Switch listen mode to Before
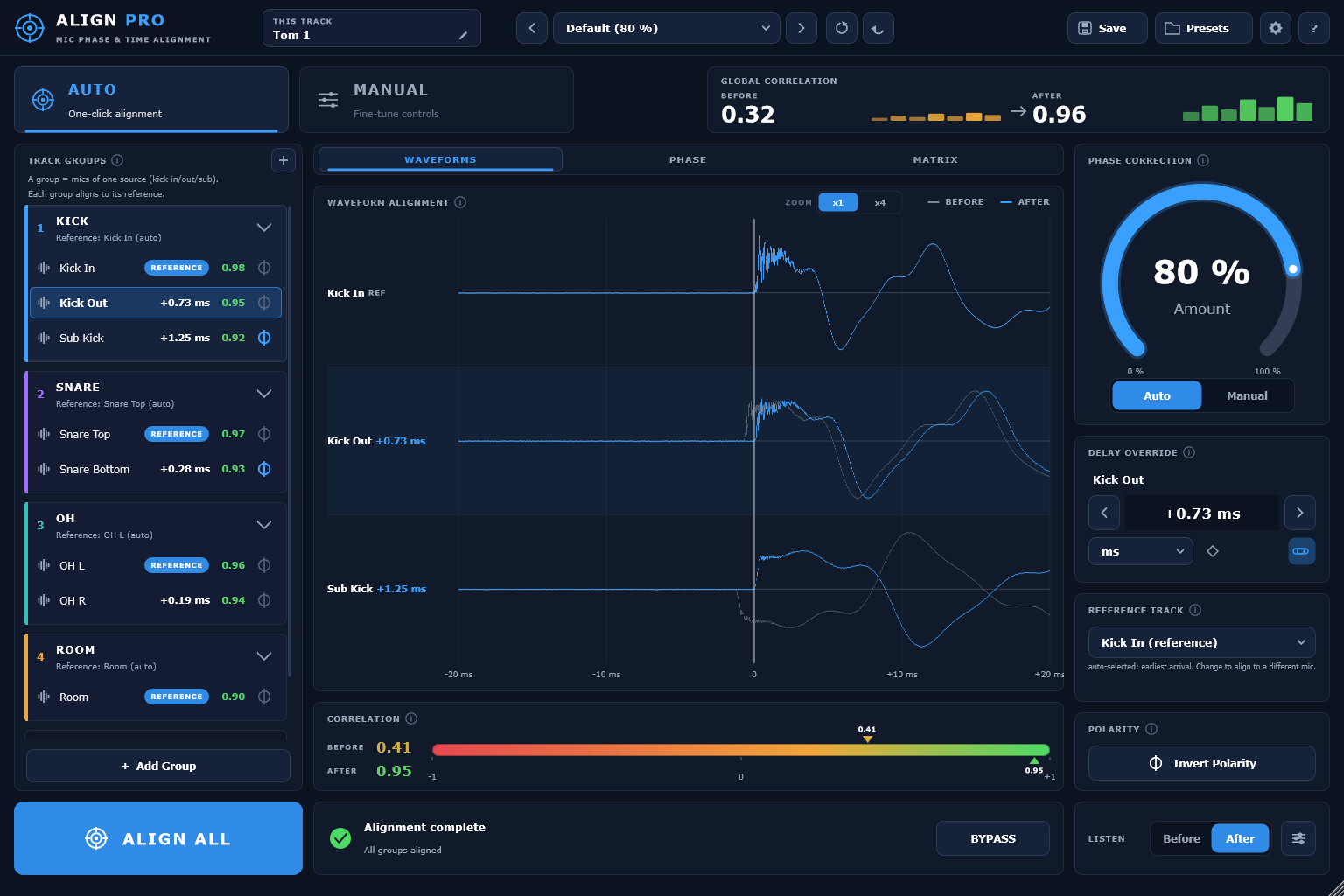Screen dimensions: 1344x896 click(1181, 838)
